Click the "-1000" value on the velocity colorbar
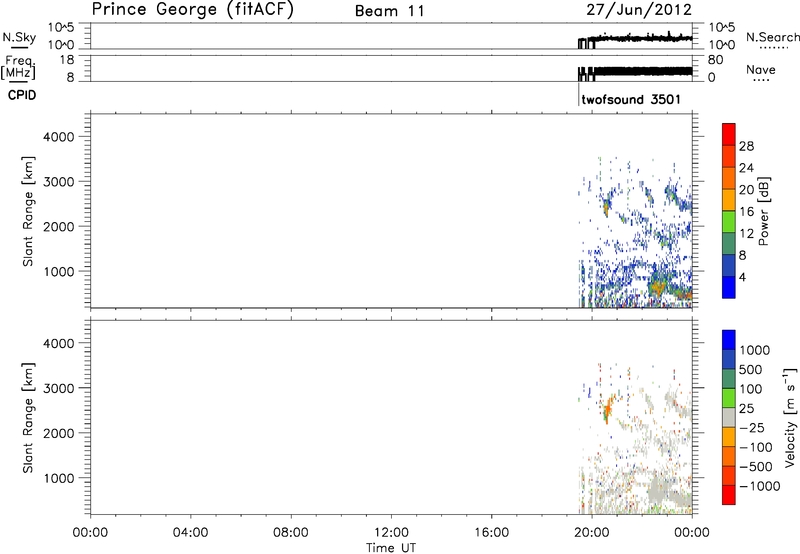 coord(760,486)
